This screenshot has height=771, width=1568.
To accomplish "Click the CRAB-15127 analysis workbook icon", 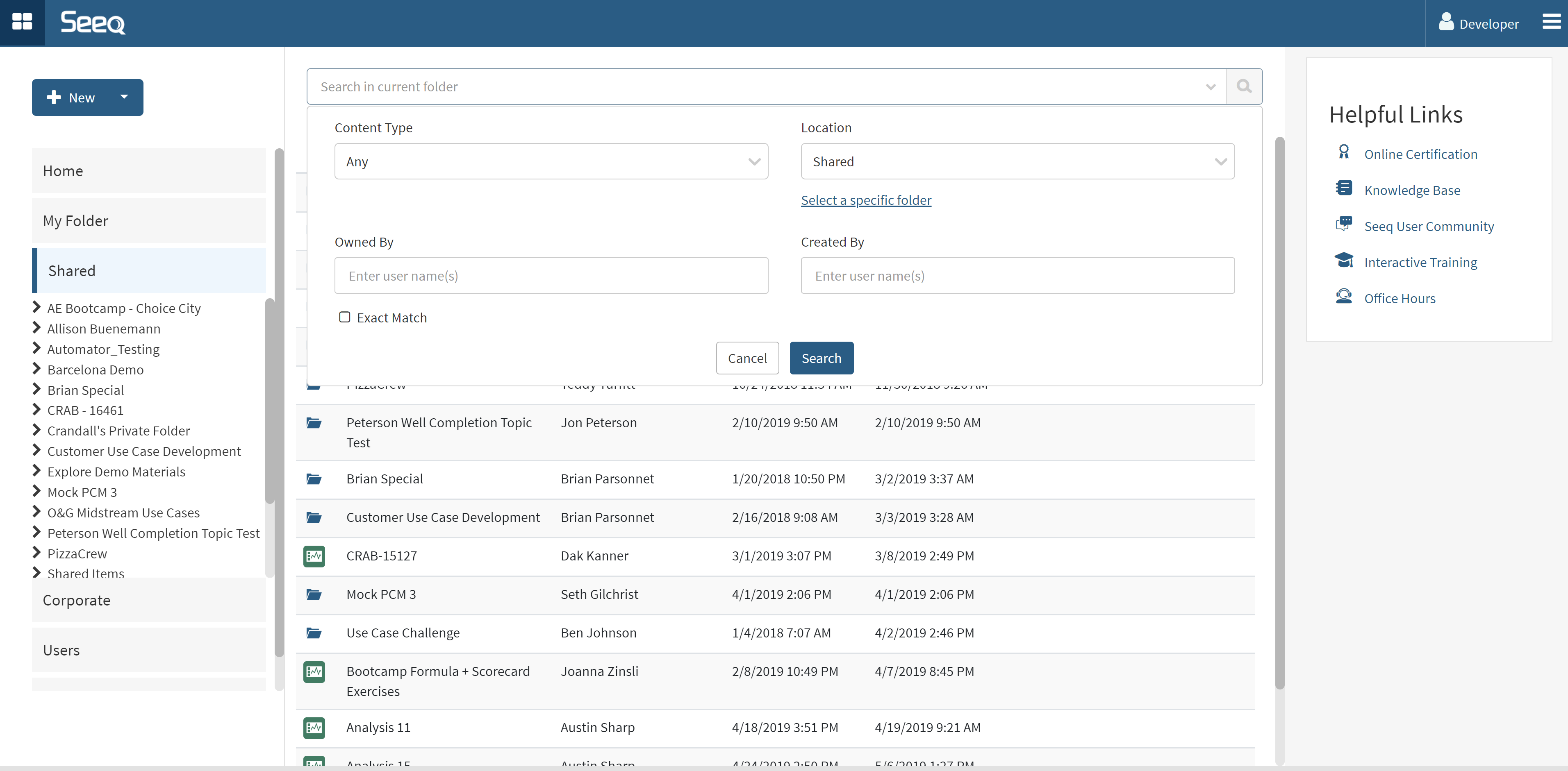I will pos(314,556).
